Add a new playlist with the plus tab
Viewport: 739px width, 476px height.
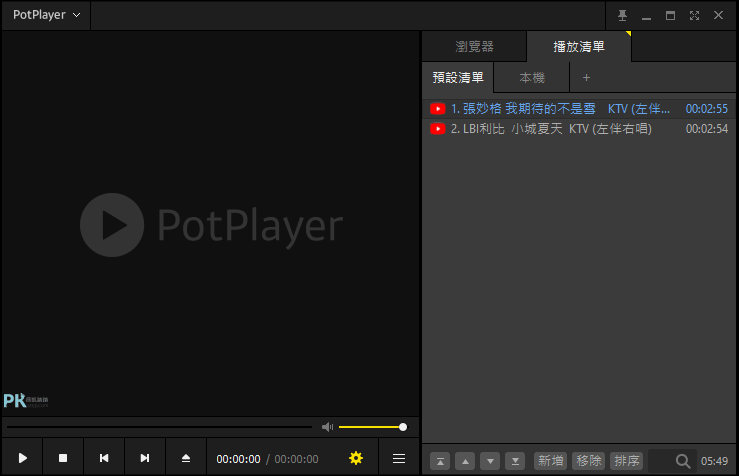pos(586,77)
